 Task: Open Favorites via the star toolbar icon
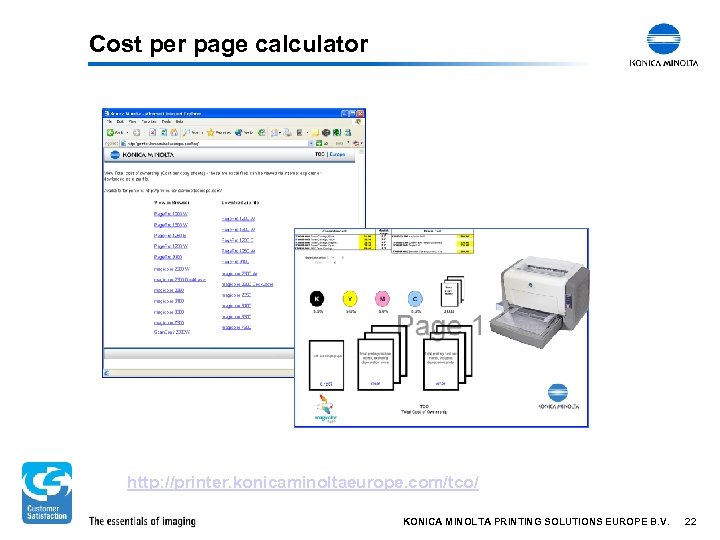coord(210,133)
